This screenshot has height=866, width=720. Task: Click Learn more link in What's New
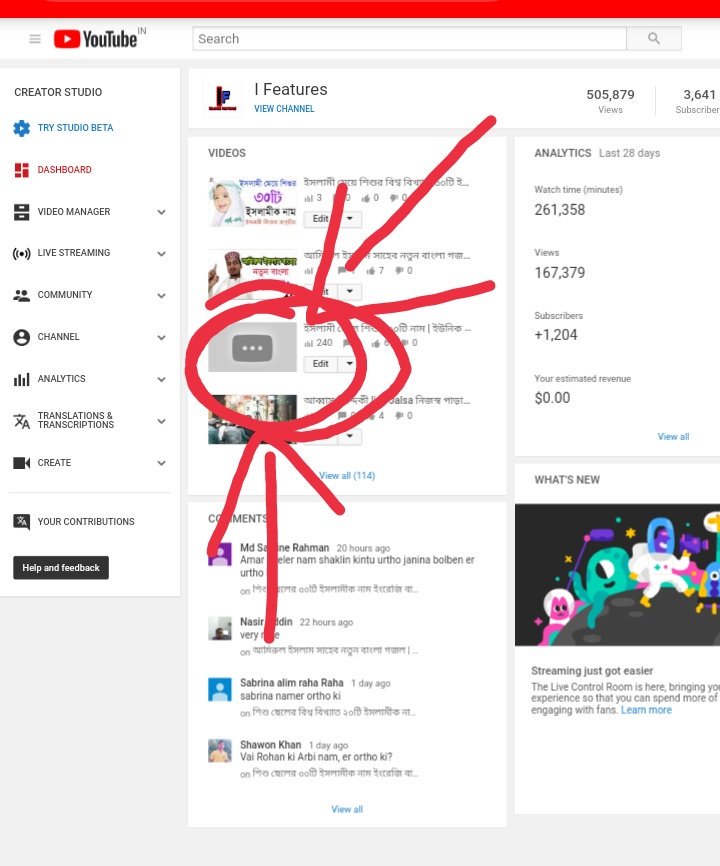point(646,710)
